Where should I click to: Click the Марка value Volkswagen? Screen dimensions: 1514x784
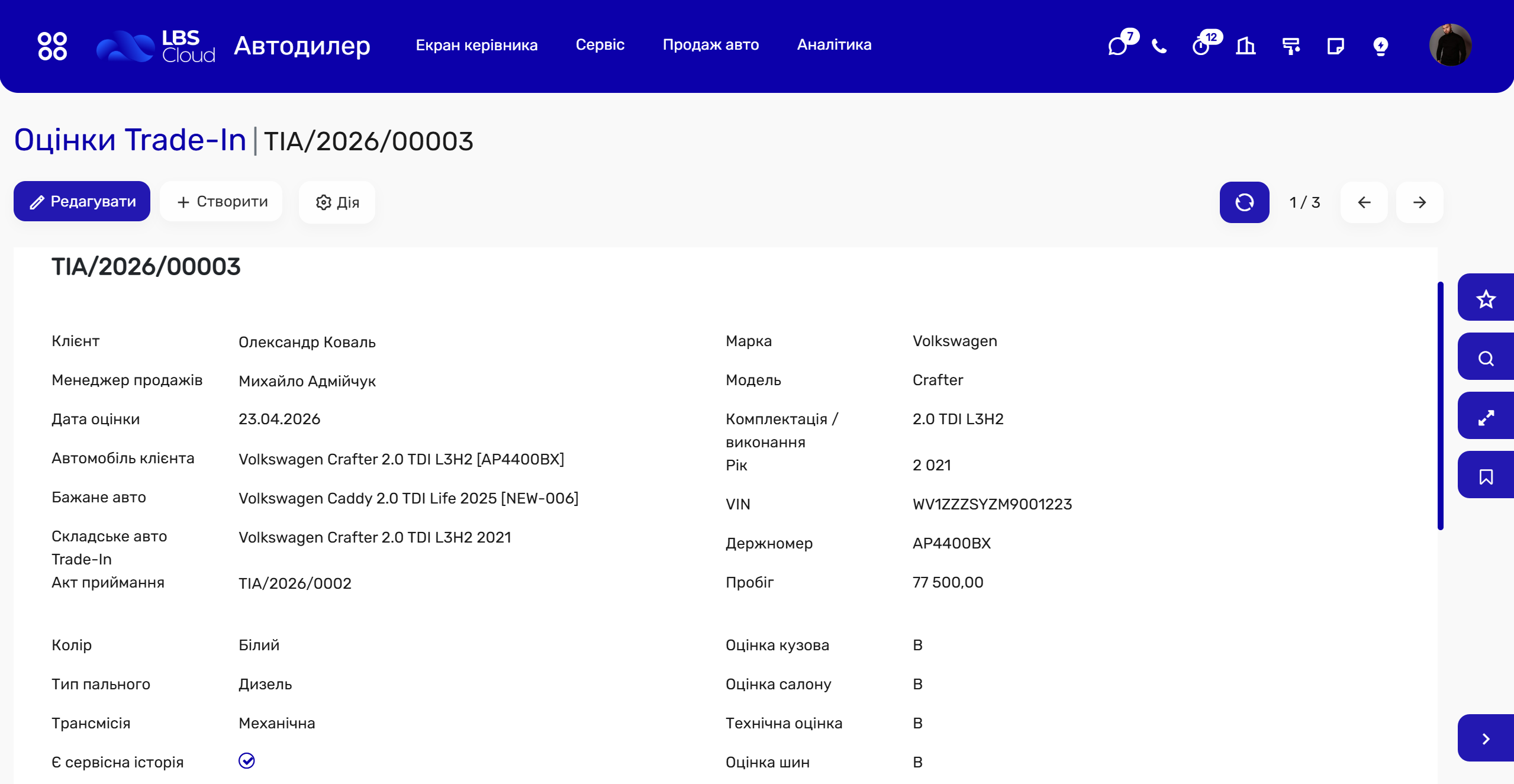955,341
